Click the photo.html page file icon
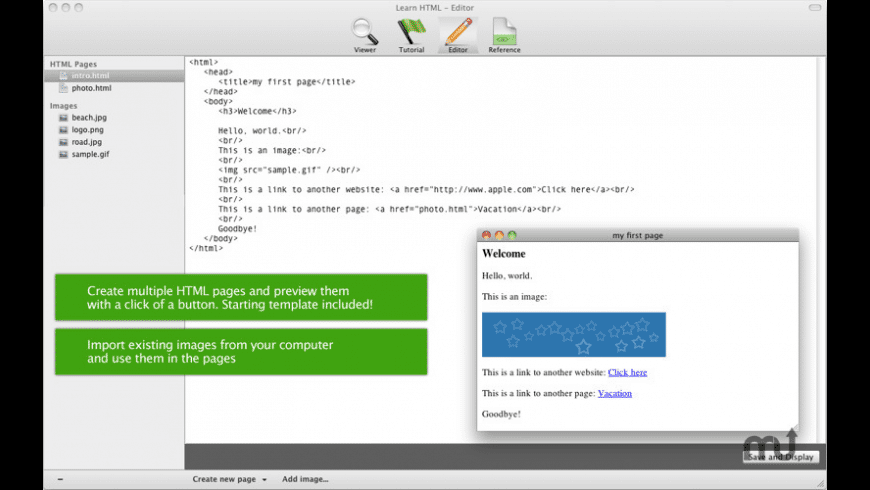The height and width of the screenshot is (490, 870). [63, 88]
